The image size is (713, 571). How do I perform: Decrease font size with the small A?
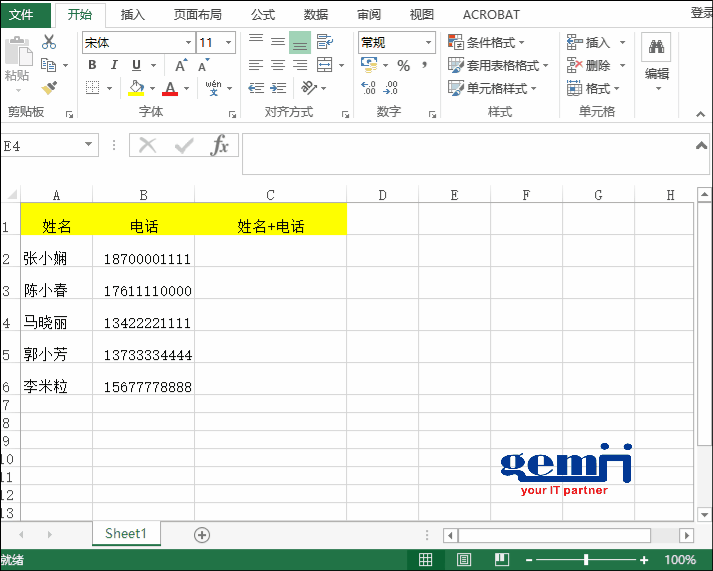[204, 65]
